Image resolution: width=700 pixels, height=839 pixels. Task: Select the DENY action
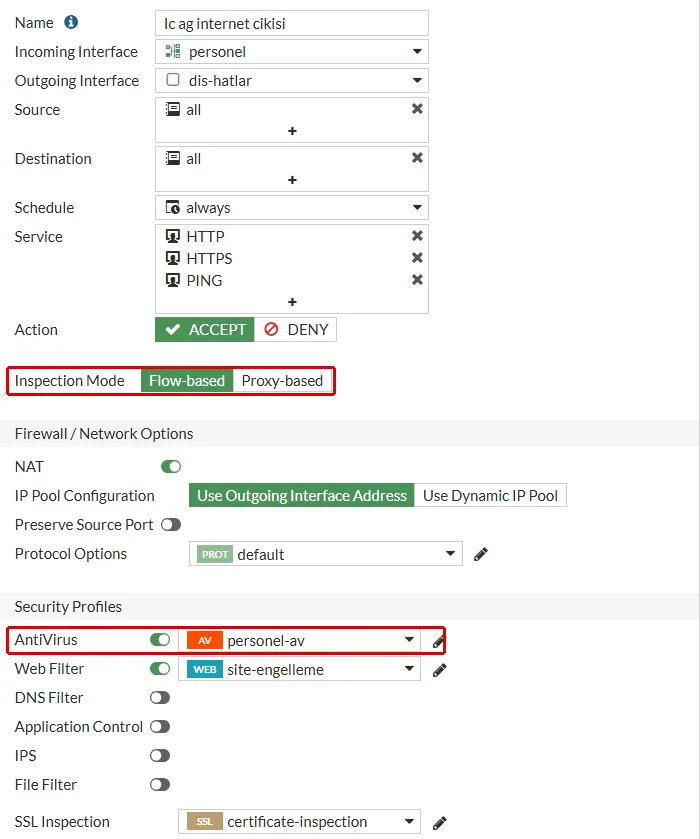[x=295, y=330]
